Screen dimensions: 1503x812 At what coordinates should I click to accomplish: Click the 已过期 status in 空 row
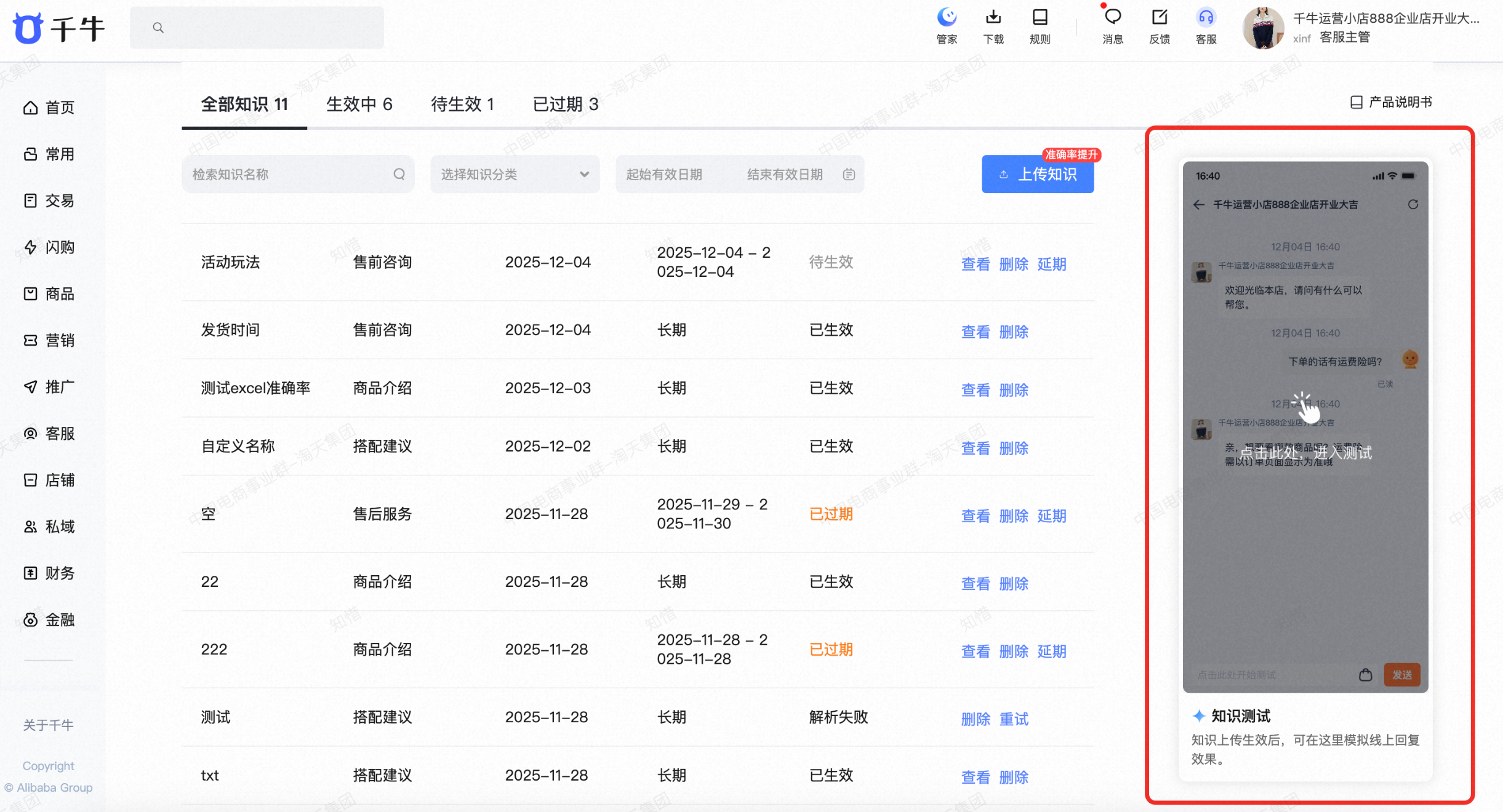(831, 514)
